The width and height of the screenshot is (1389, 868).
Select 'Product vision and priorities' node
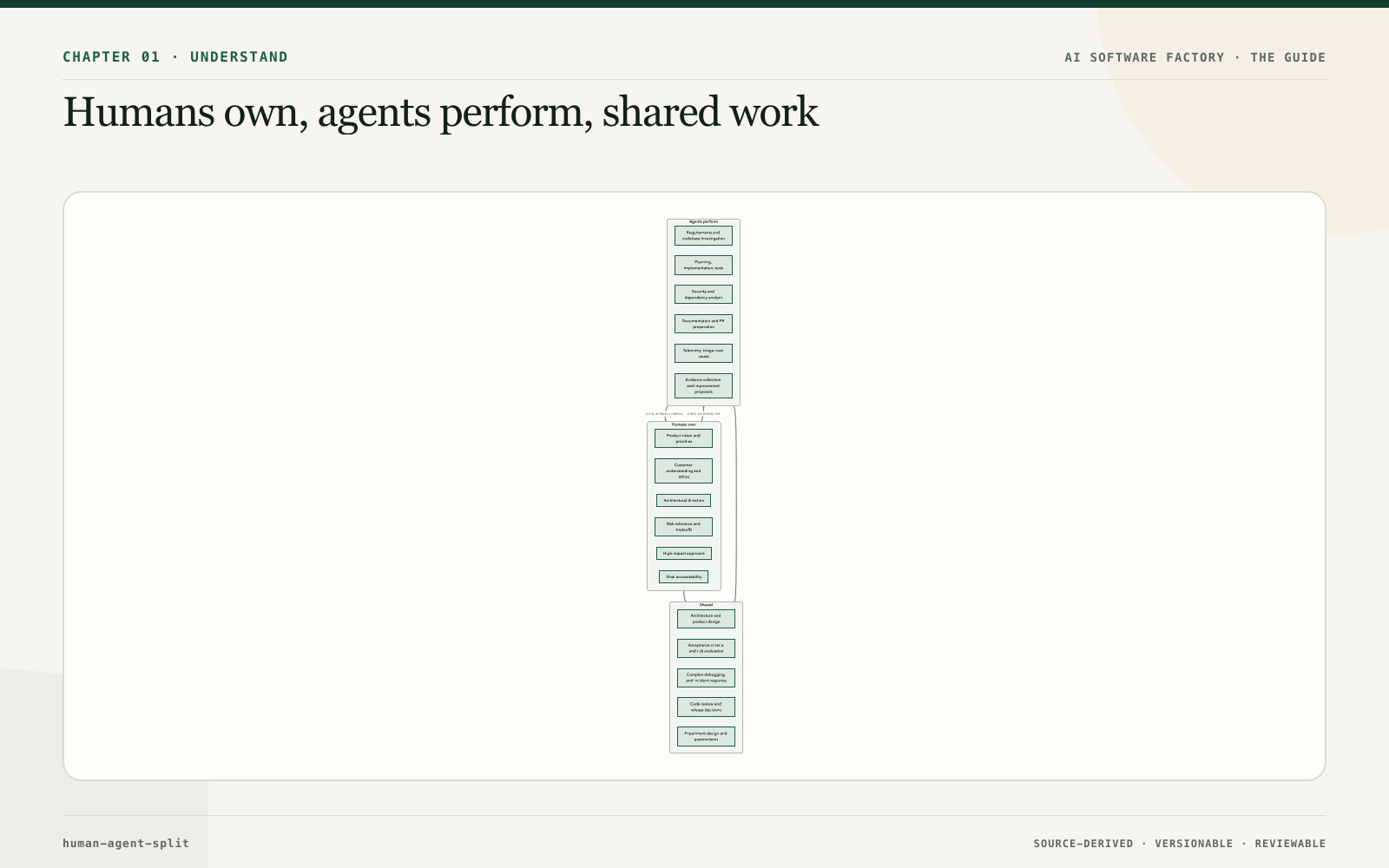click(x=683, y=438)
